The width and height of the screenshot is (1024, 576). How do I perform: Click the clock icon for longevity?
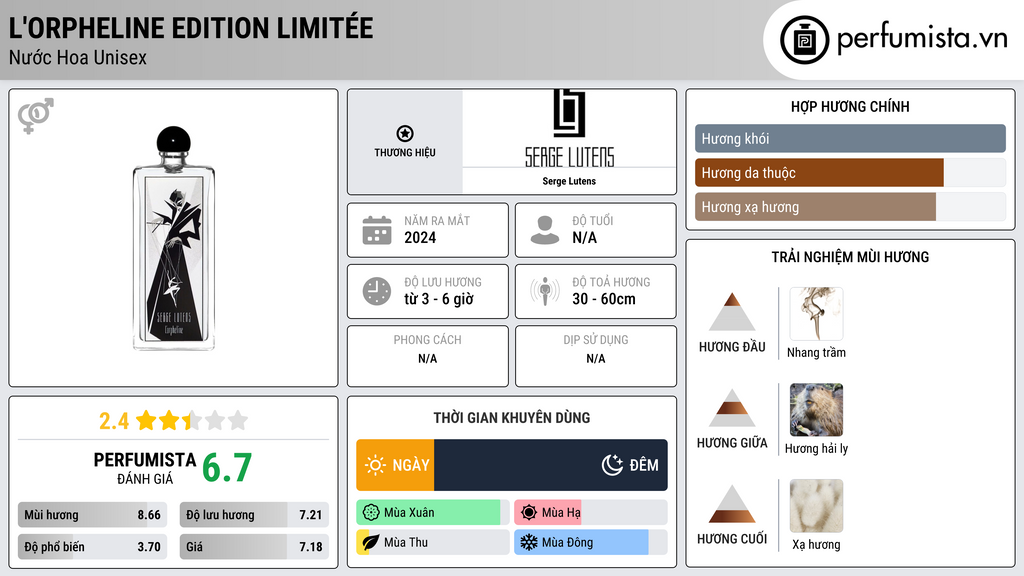click(377, 291)
